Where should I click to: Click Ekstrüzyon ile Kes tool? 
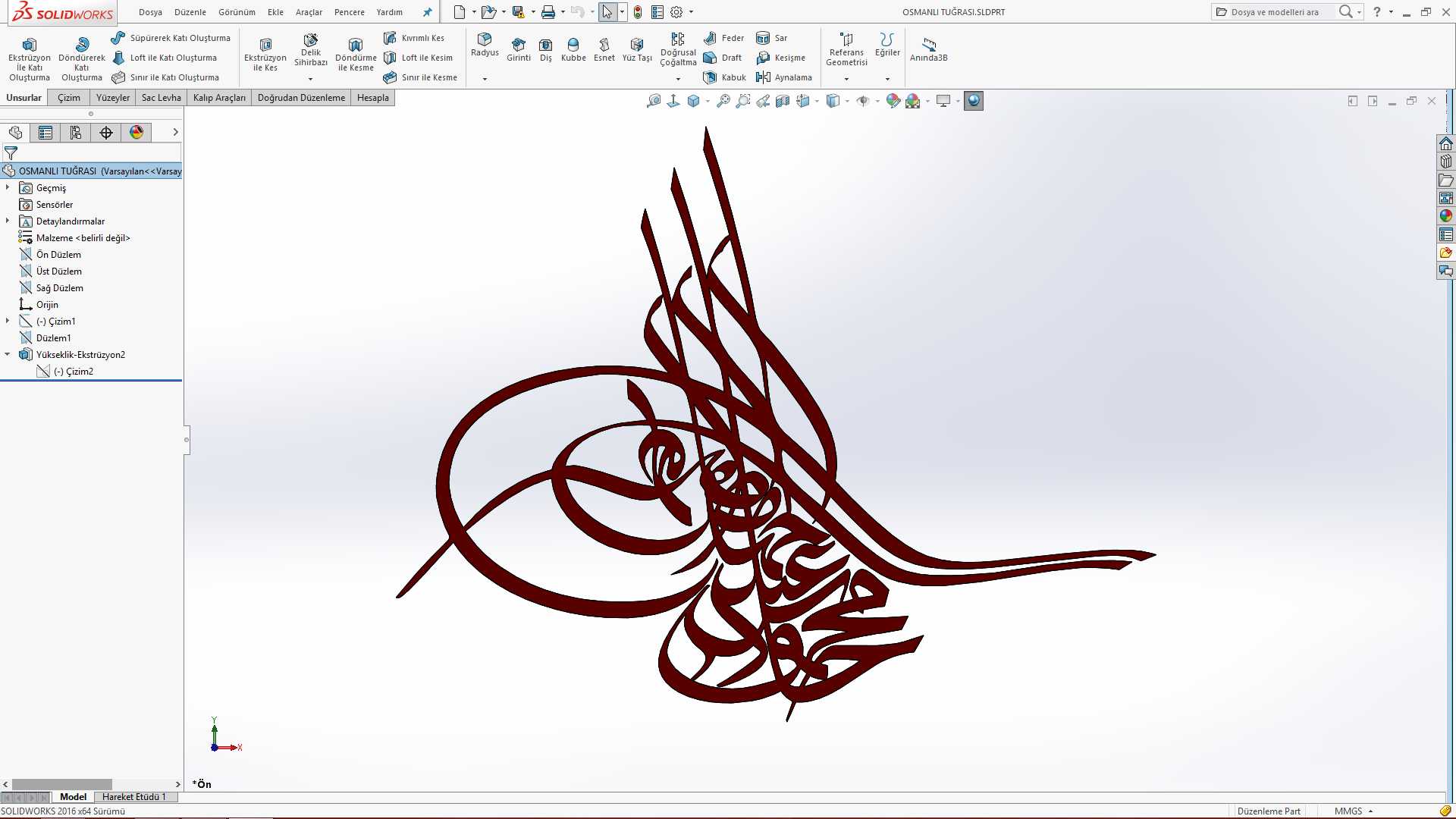tap(265, 55)
